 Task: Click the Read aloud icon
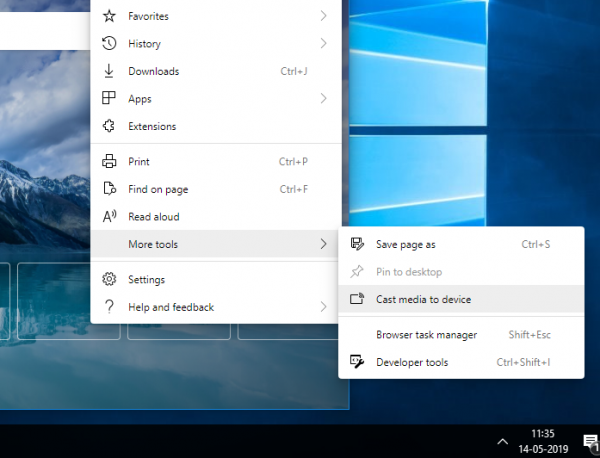point(110,216)
